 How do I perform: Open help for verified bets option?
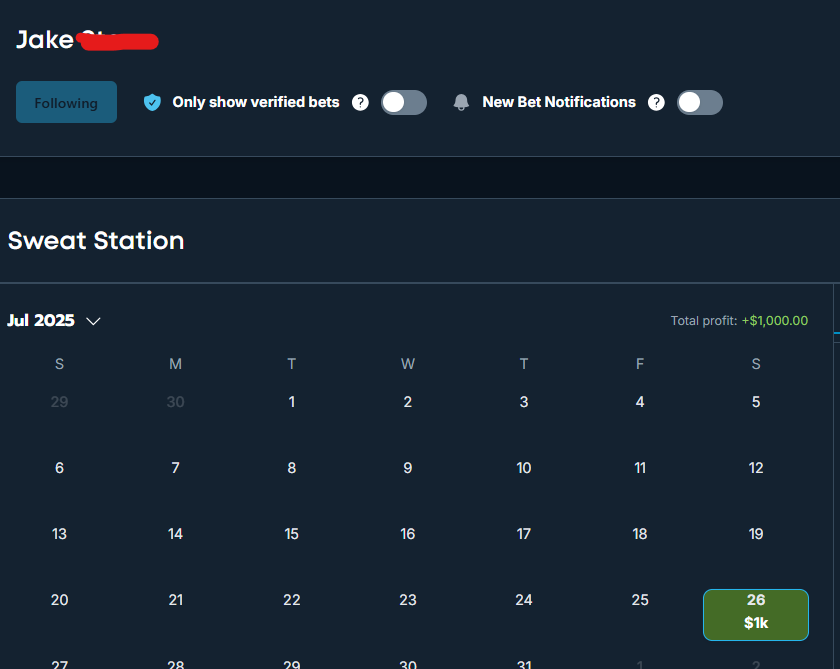(360, 102)
